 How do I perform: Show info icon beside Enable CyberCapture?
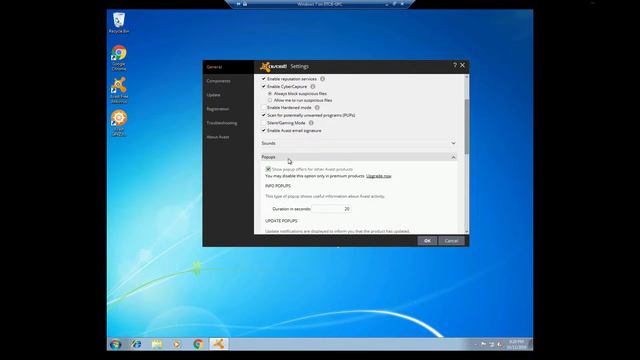(313, 87)
